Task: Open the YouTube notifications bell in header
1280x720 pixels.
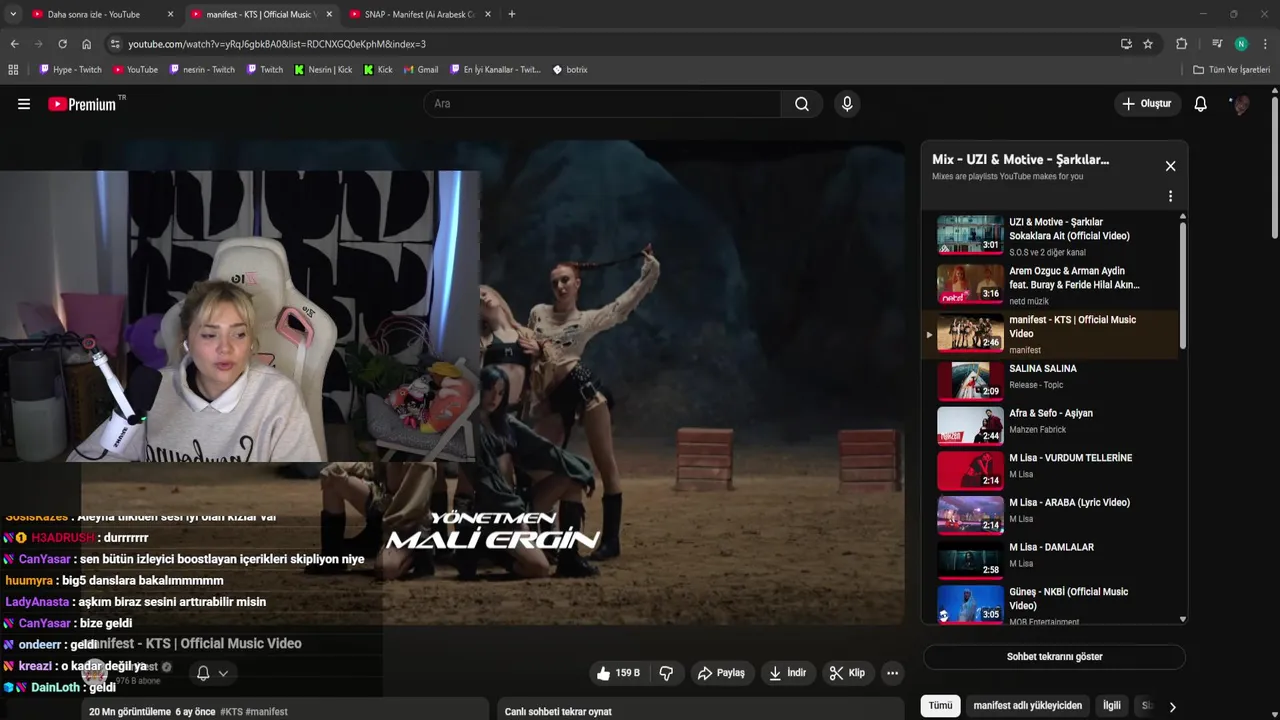Action: (1201, 104)
